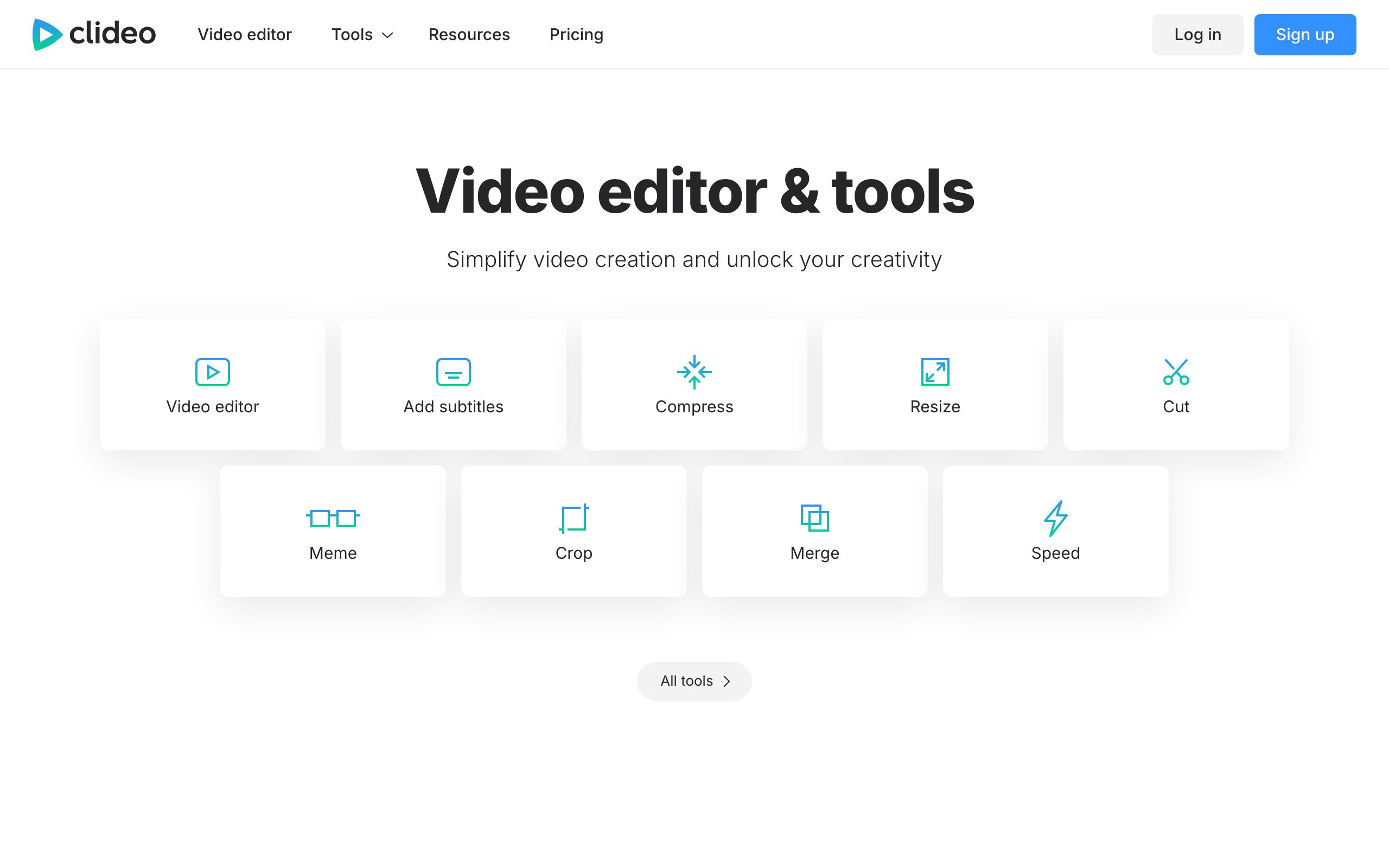The height and width of the screenshot is (868, 1389).
Task: Click the 'Resize' label text
Action: tap(935, 406)
